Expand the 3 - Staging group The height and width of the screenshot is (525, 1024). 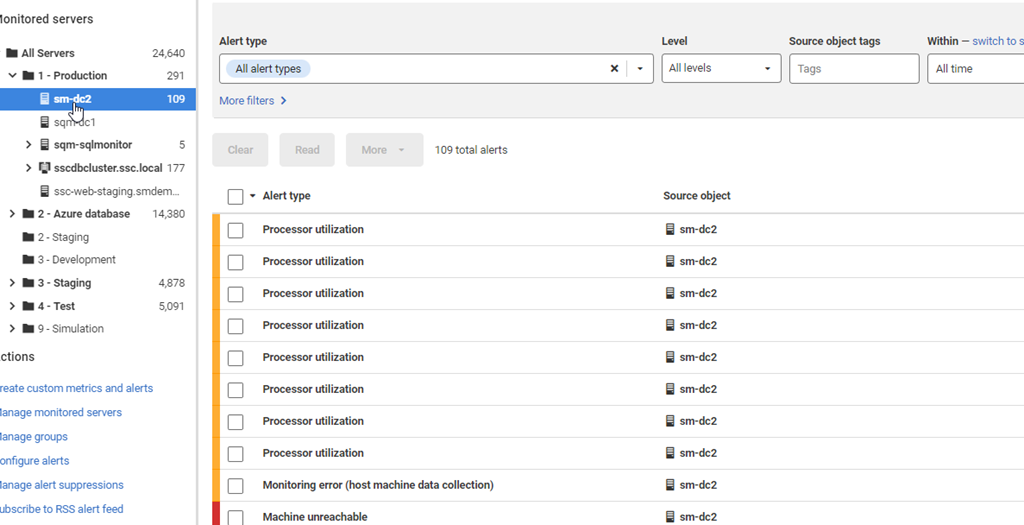click(x=12, y=283)
